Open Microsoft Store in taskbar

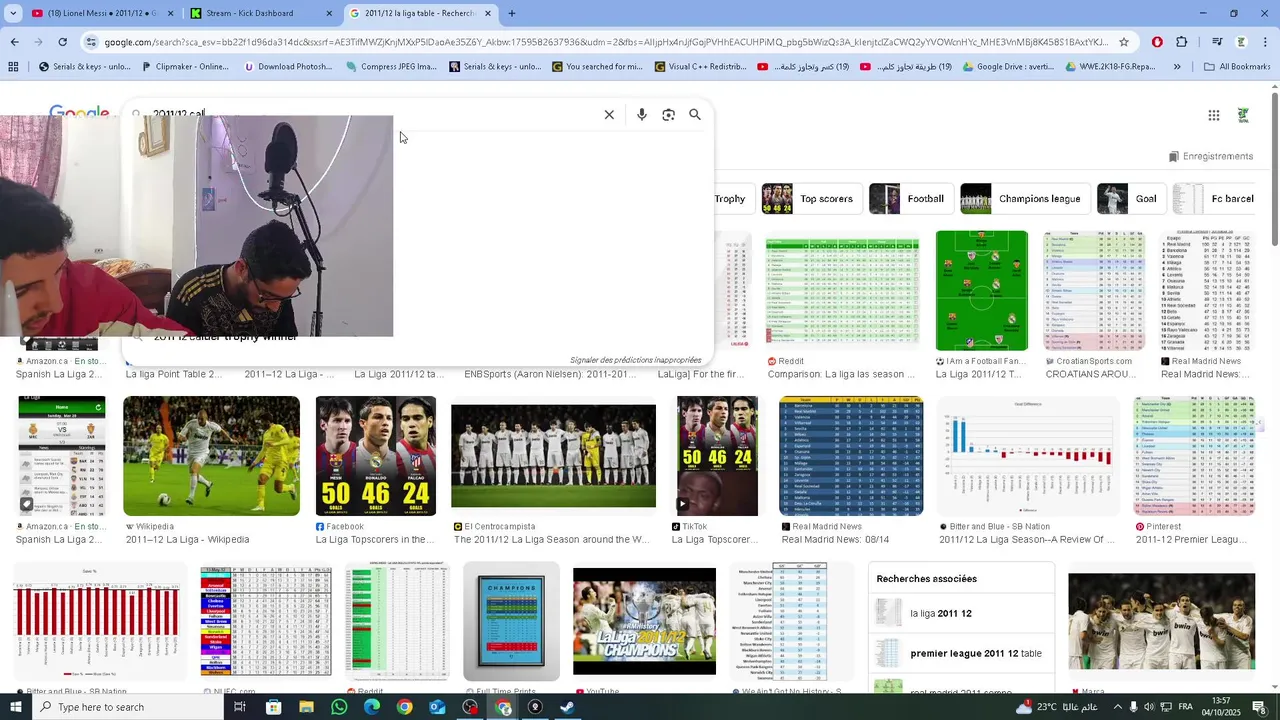(x=273, y=707)
